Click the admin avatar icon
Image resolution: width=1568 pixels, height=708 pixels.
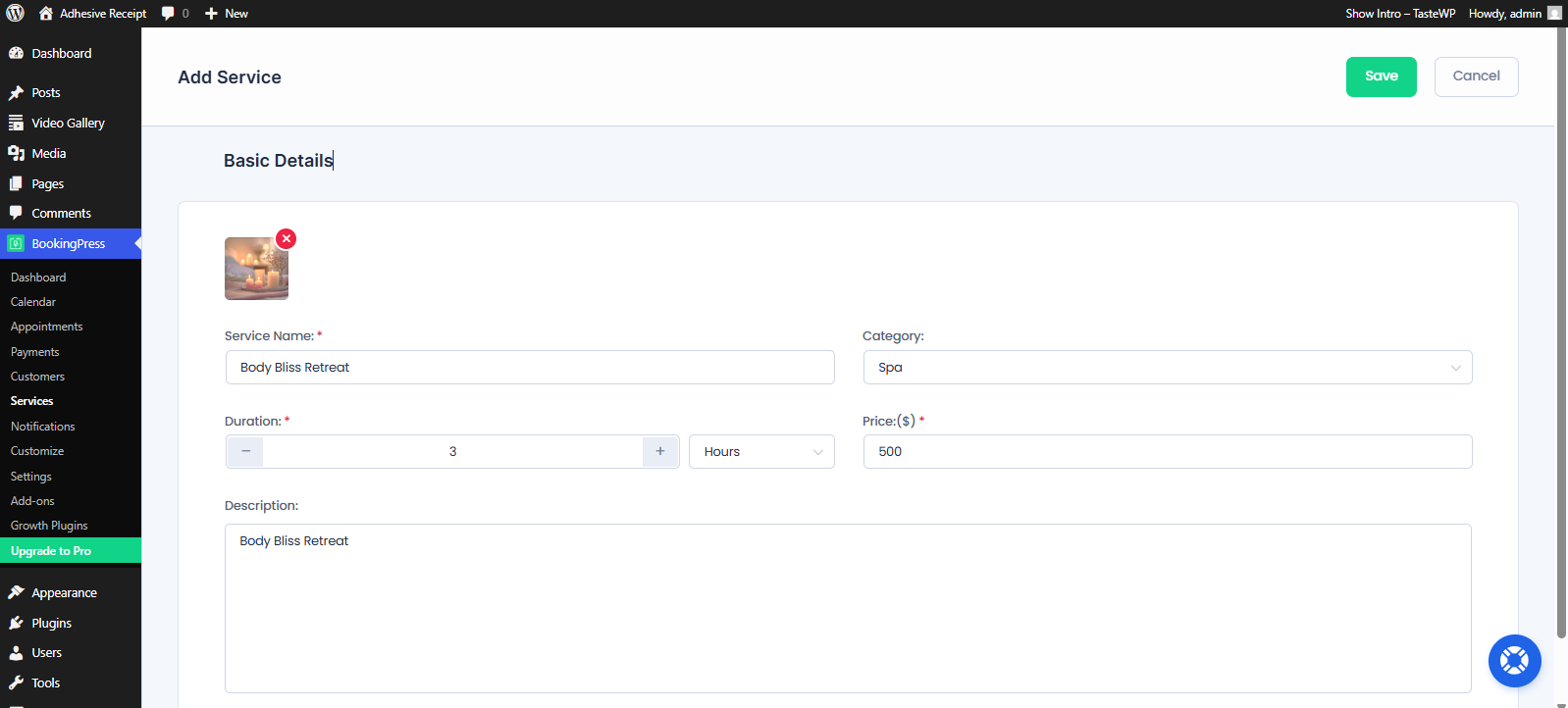click(1554, 14)
